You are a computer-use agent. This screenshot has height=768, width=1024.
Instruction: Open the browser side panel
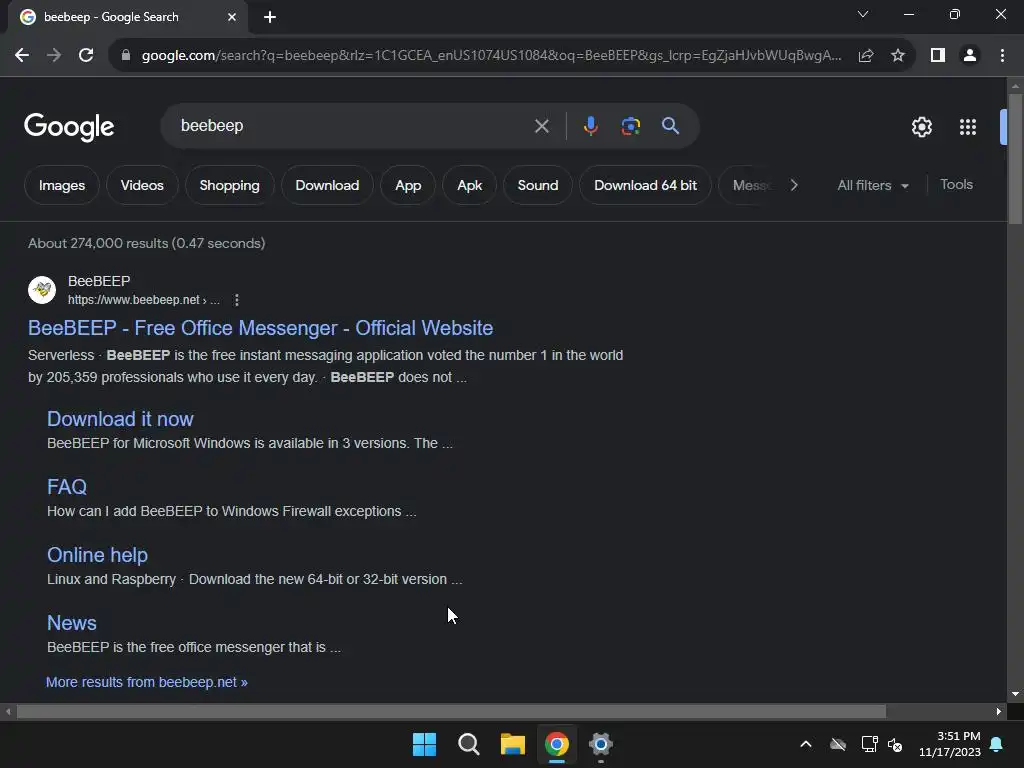coord(938,56)
